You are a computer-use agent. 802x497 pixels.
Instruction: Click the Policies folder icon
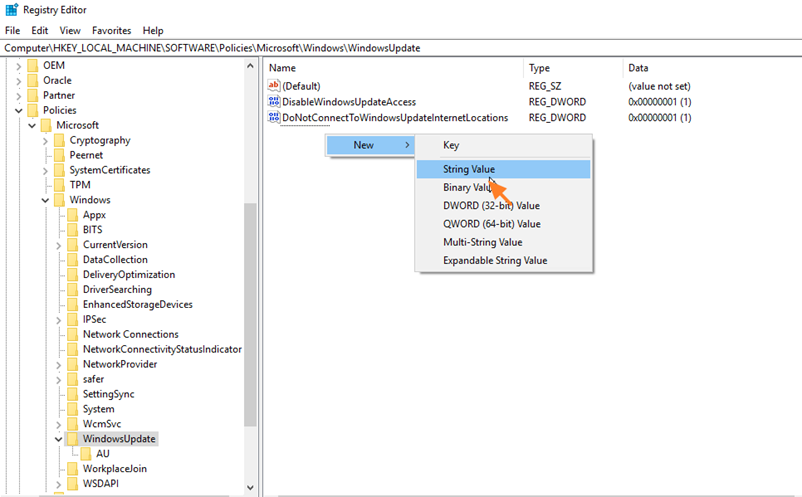pos(33,110)
